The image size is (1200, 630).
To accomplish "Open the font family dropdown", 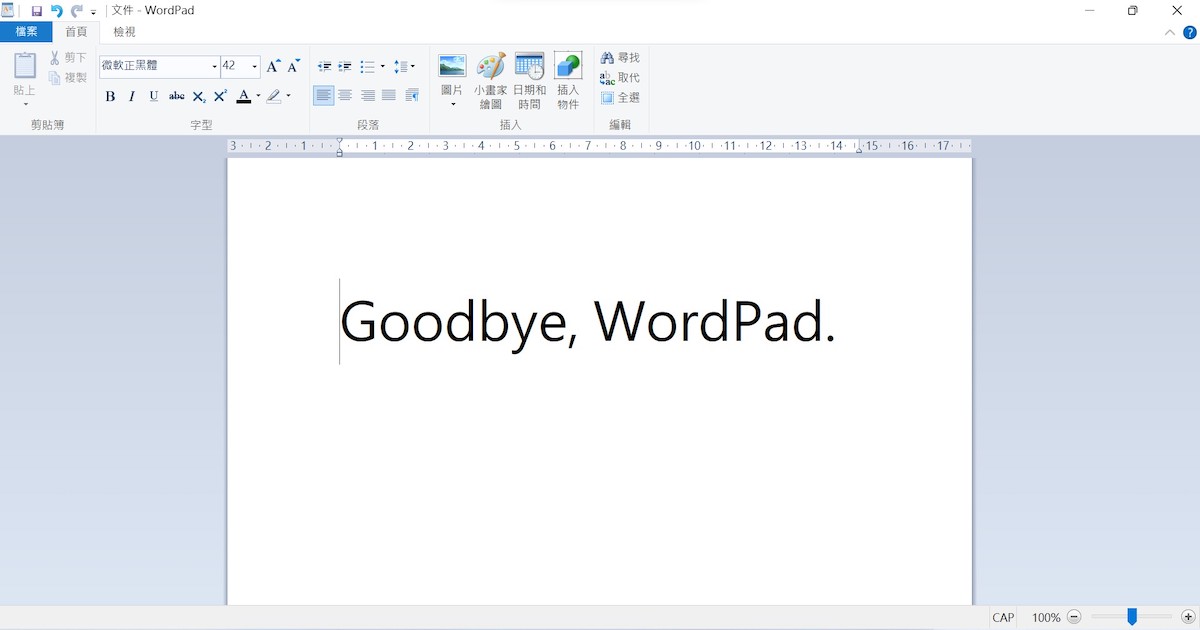I will (x=216, y=66).
